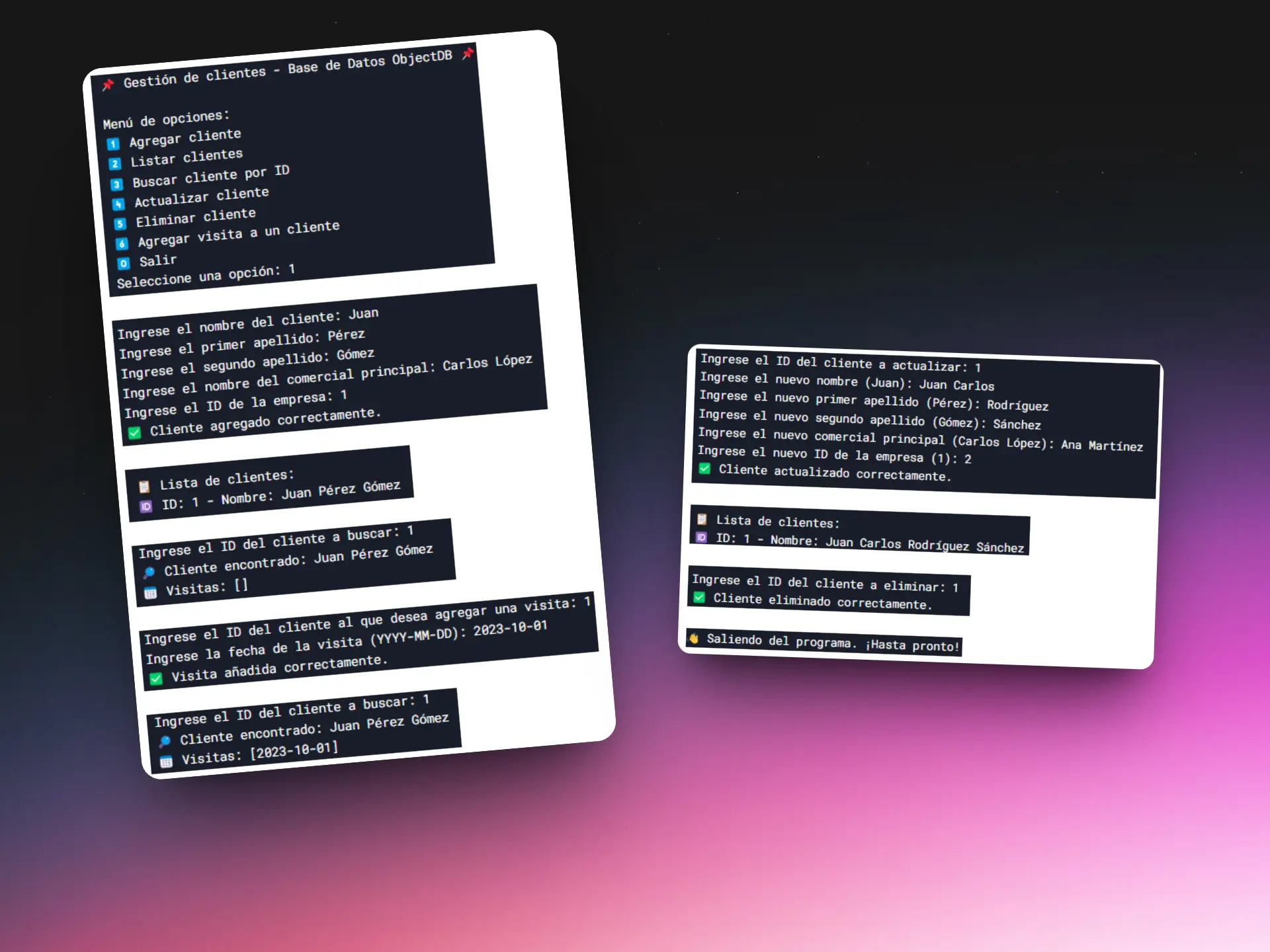Viewport: 1270px width, 952px height.
Task: Click the 'Agregar visita a un cliente' text
Action: 239,233
